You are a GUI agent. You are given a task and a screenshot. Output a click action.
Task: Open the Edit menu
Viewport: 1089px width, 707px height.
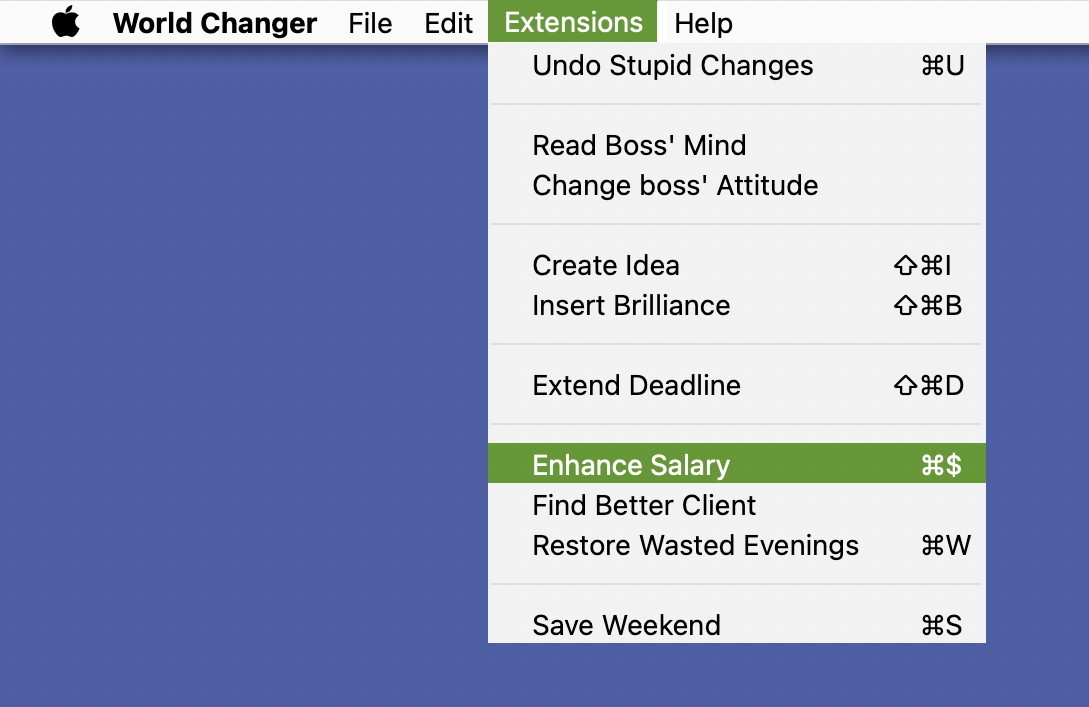[448, 23]
